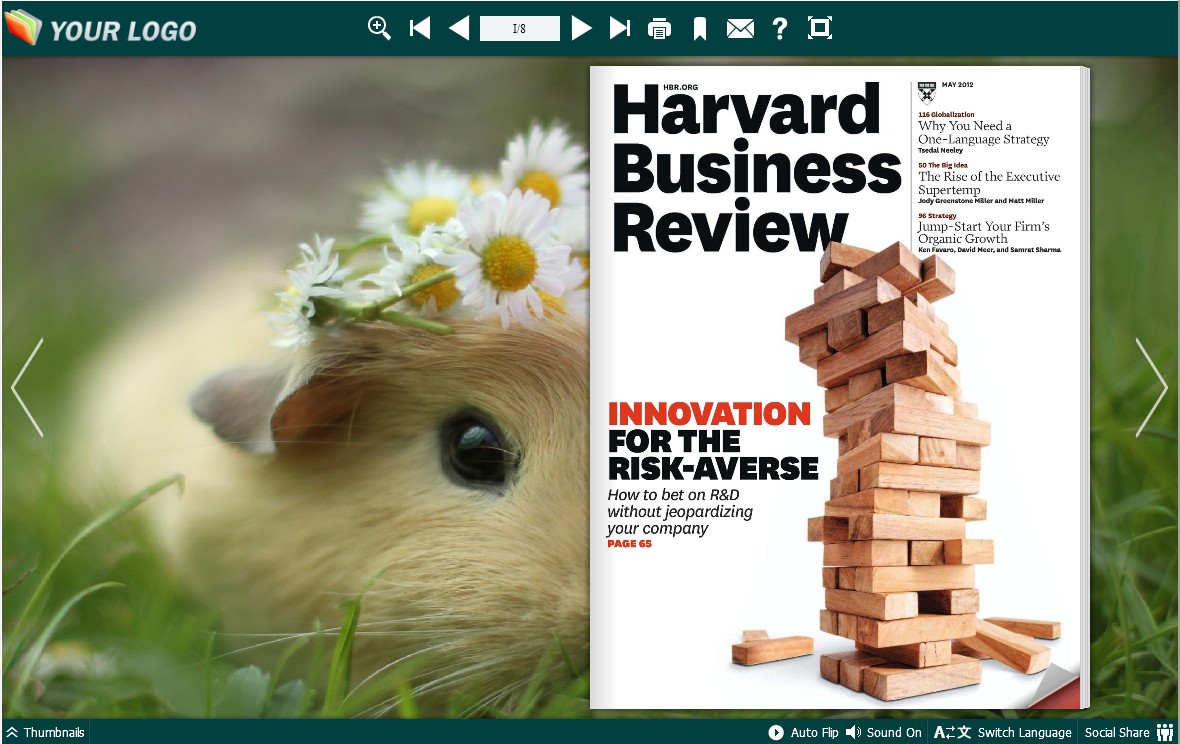The height and width of the screenshot is (744, 1180).
Task: Jump to the last page
Action: click(x=619, y=29)
